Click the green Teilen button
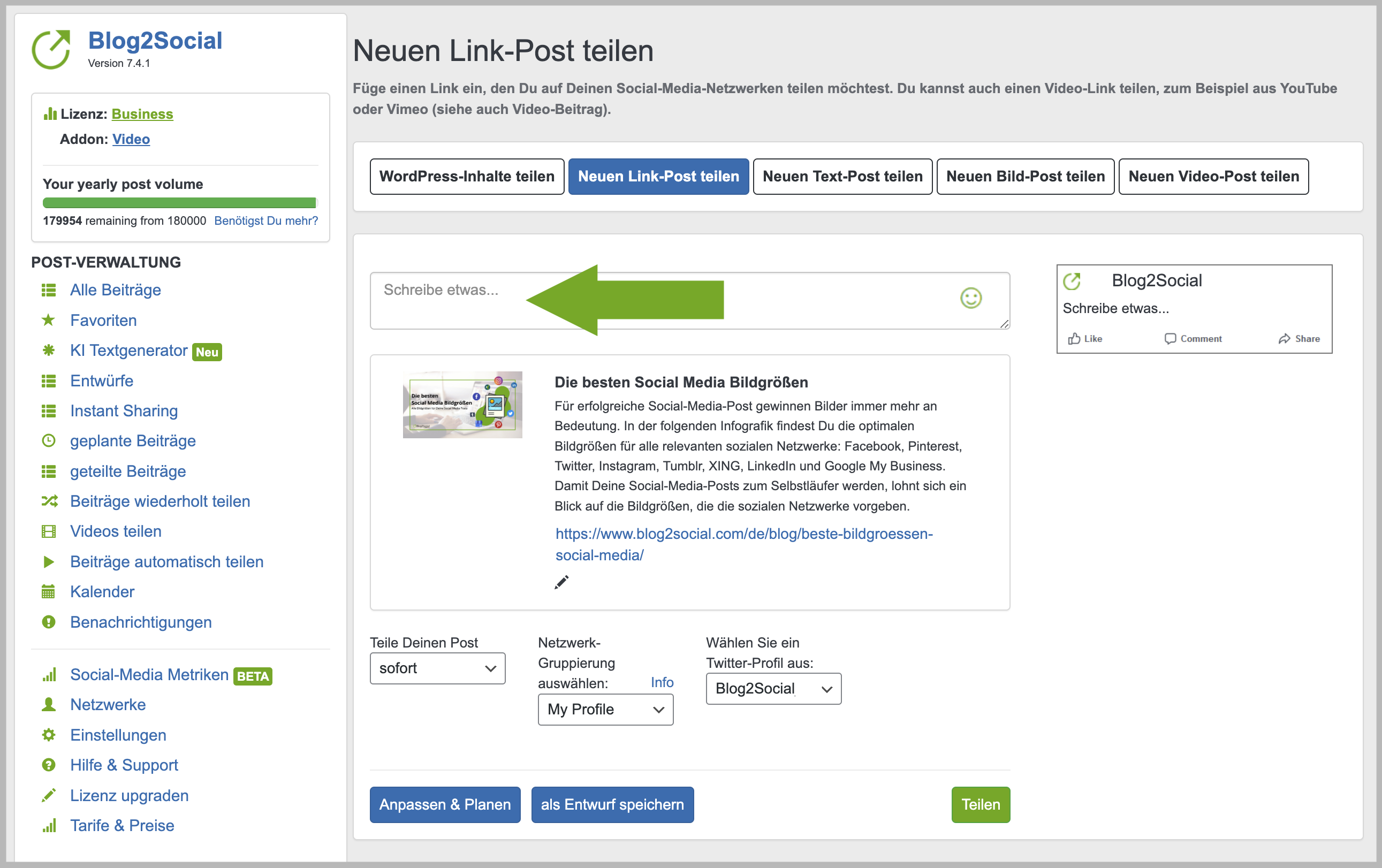This screenshot has width=1382, height=868. [x=980, y=804]
